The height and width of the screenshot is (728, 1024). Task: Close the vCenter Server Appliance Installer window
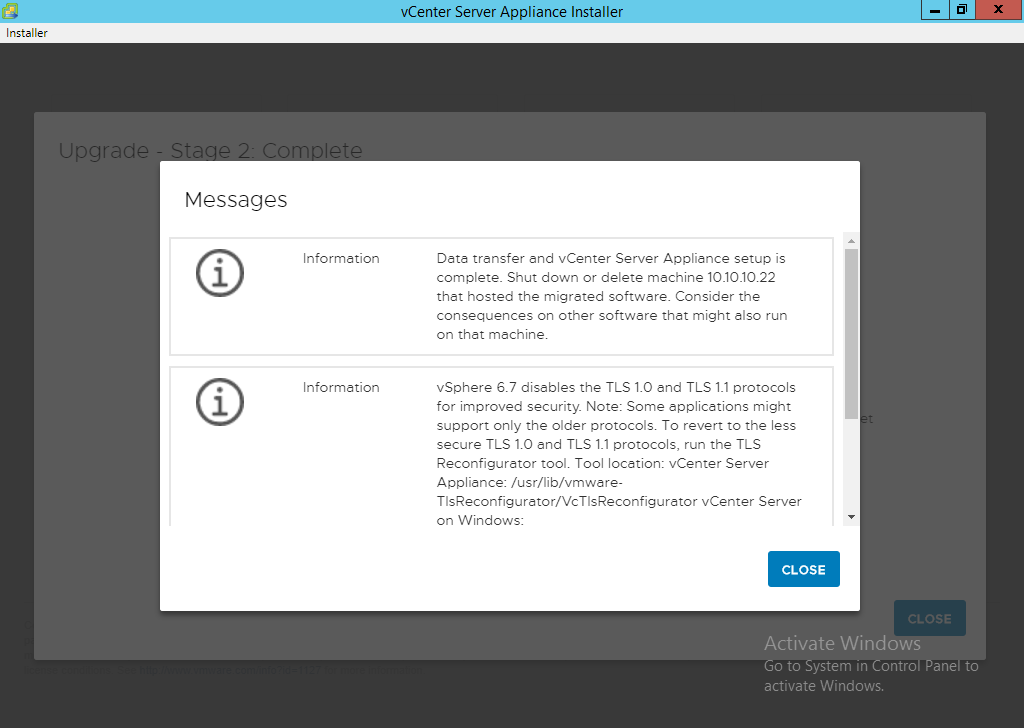(999, 10)
